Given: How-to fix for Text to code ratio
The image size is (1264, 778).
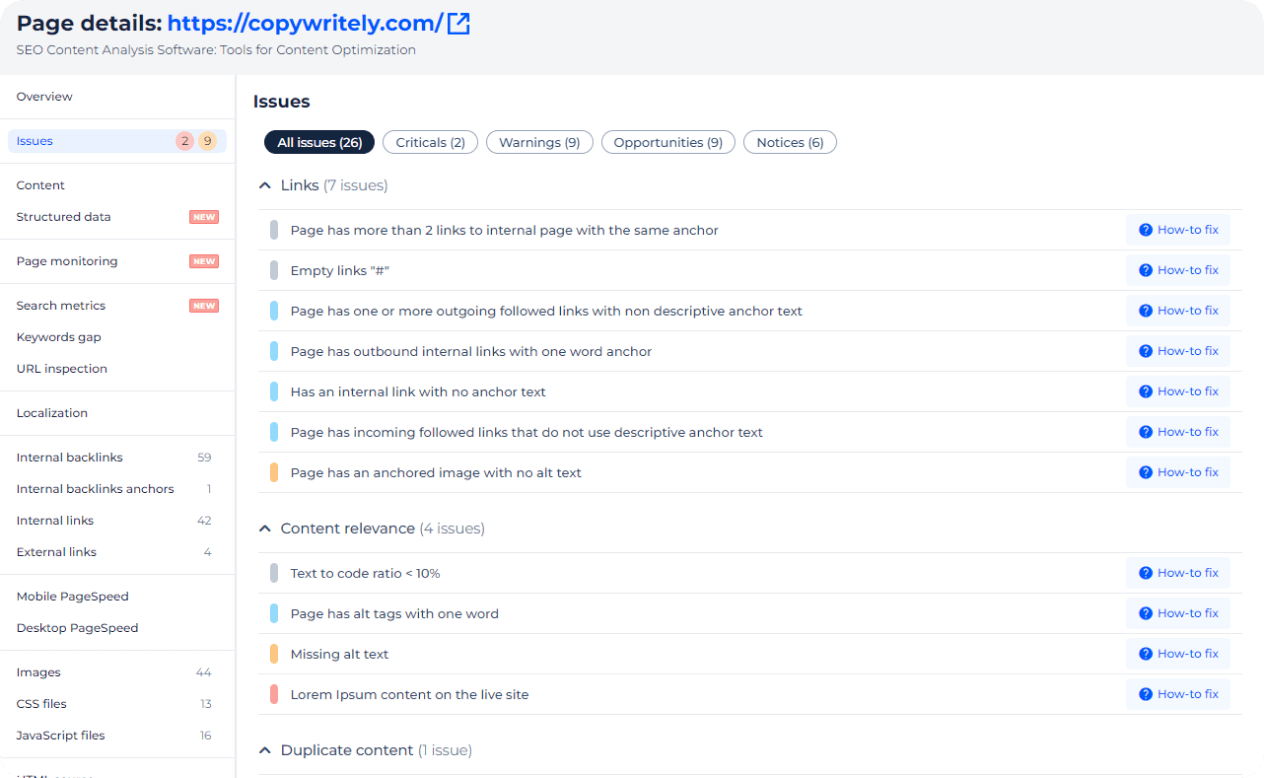Looking at the screenshot, I should point(1178,573).
